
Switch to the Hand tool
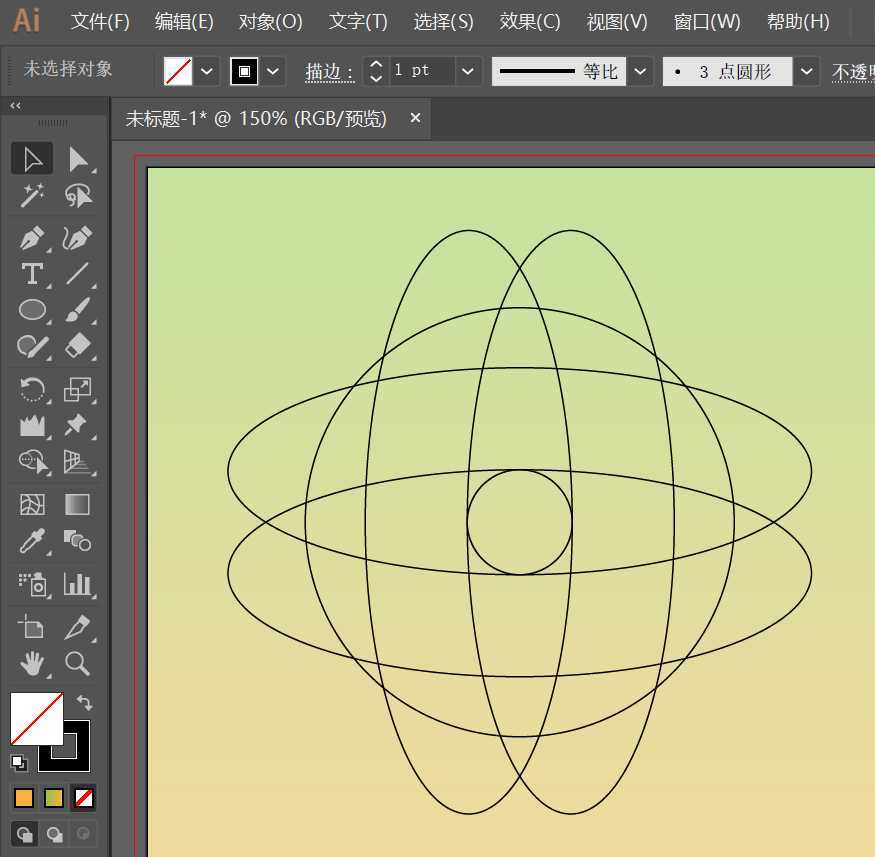[x=32, y=663]
